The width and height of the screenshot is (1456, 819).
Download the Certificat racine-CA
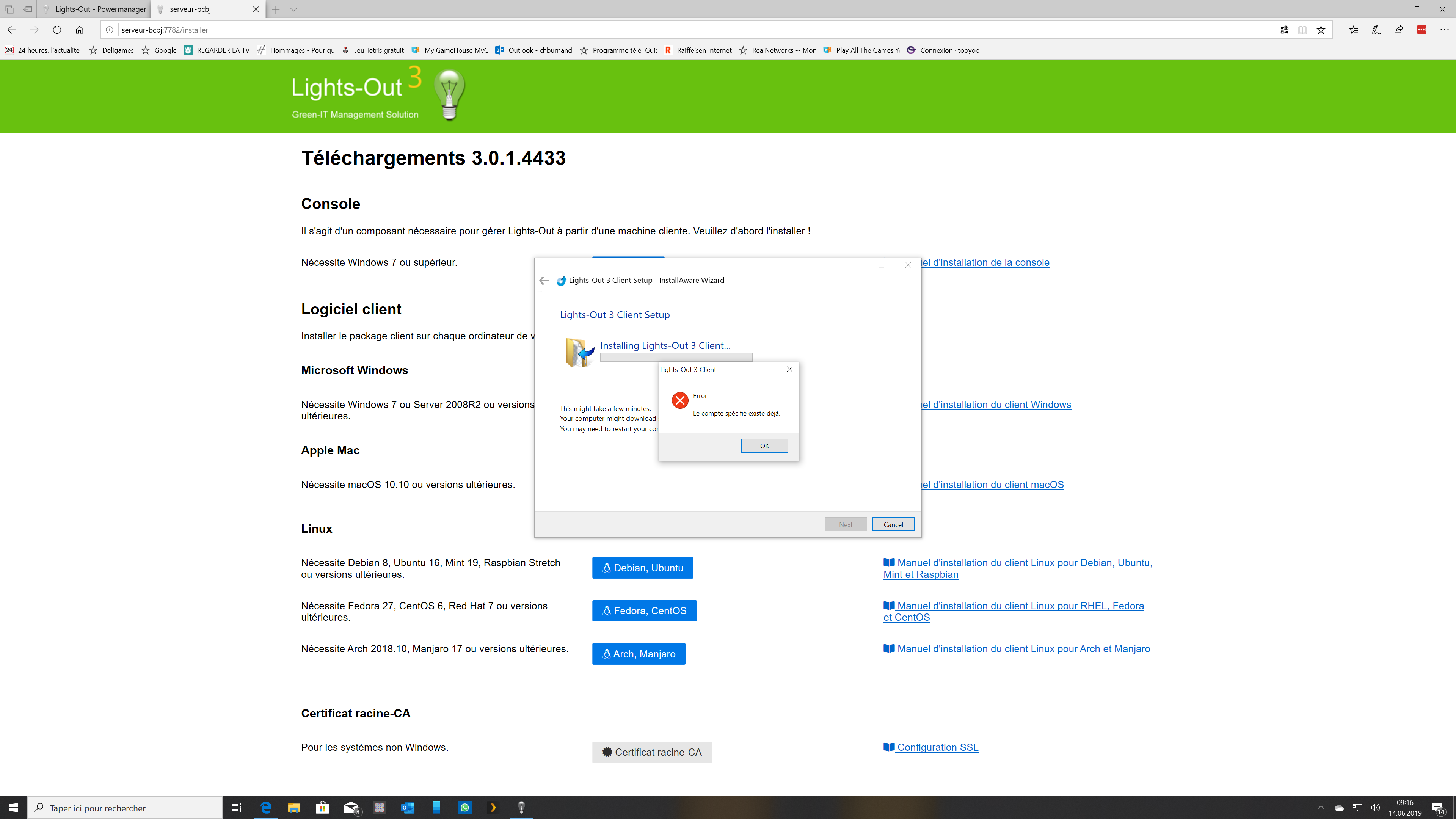[x=652, y=752]
